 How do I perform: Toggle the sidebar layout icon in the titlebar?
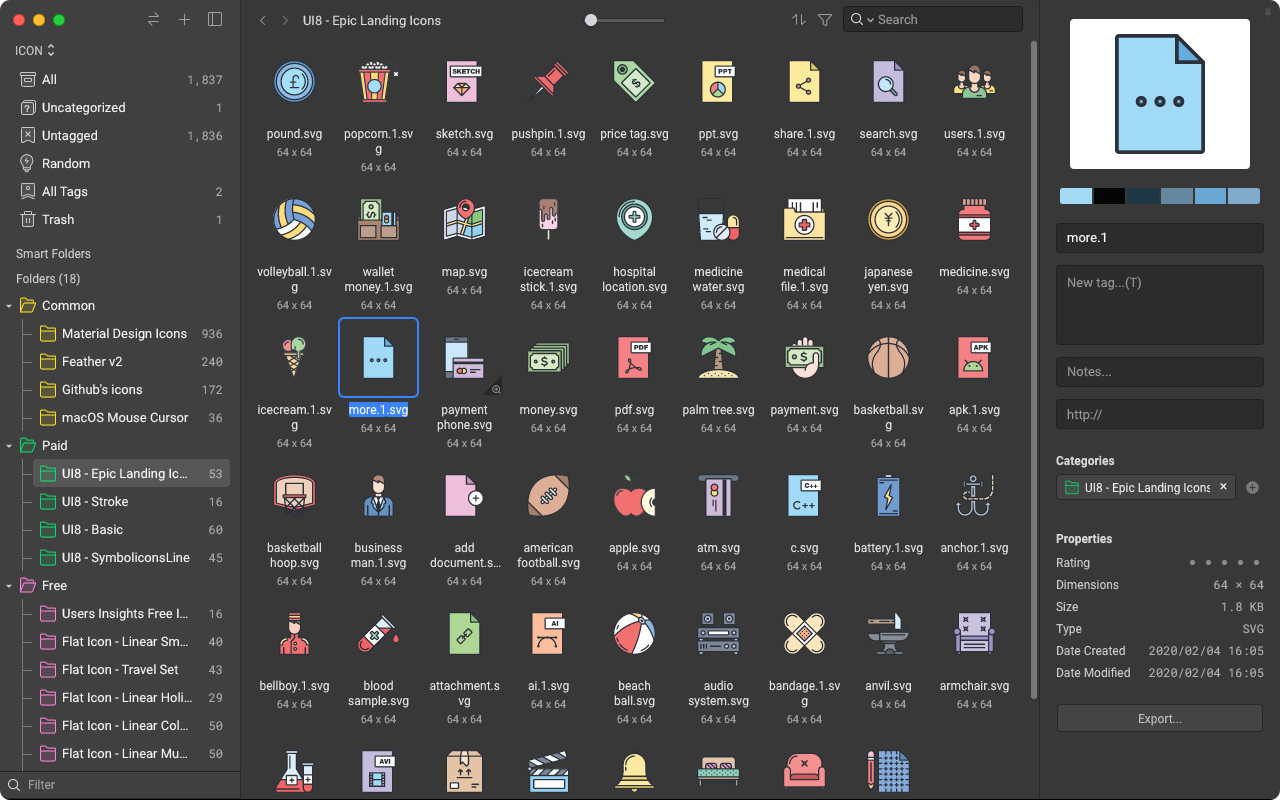tap(215, 19)
